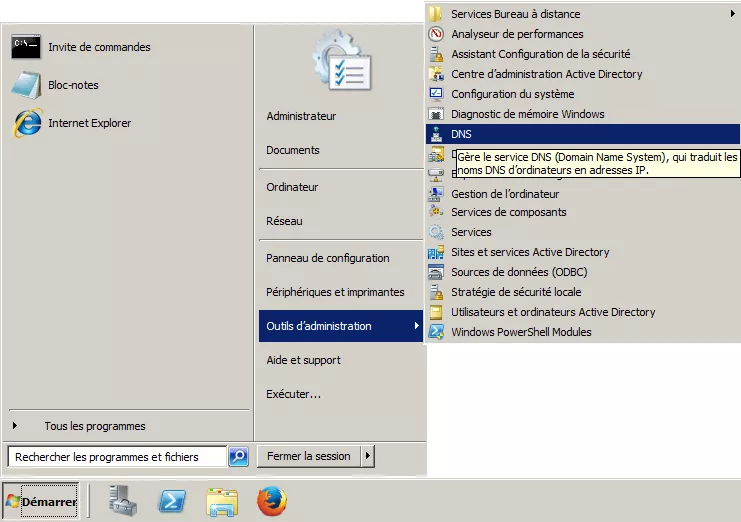The height and width of the screenshot is (522, 741).
Task: Click 'Internet Explorer' label
Action: click(x=89, y=123)
